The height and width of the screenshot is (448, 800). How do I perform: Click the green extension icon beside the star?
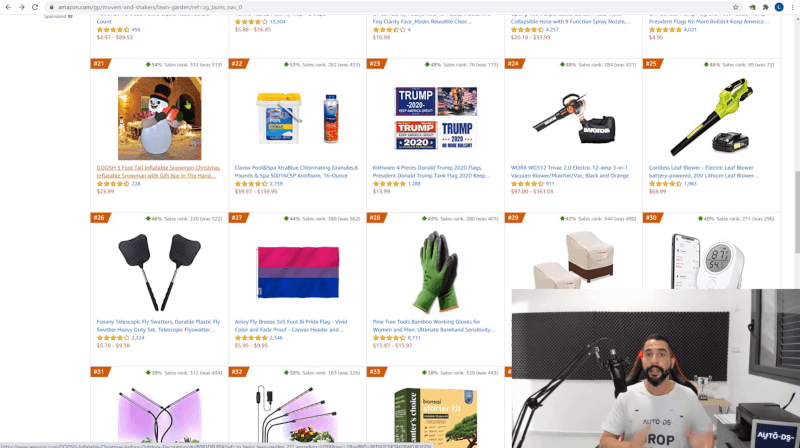pos(752,7)
